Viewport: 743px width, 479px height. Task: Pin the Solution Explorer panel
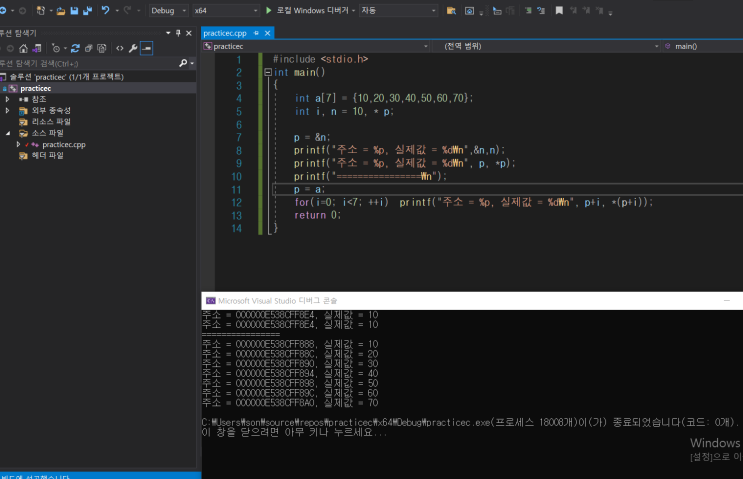[x=178, y=33]
